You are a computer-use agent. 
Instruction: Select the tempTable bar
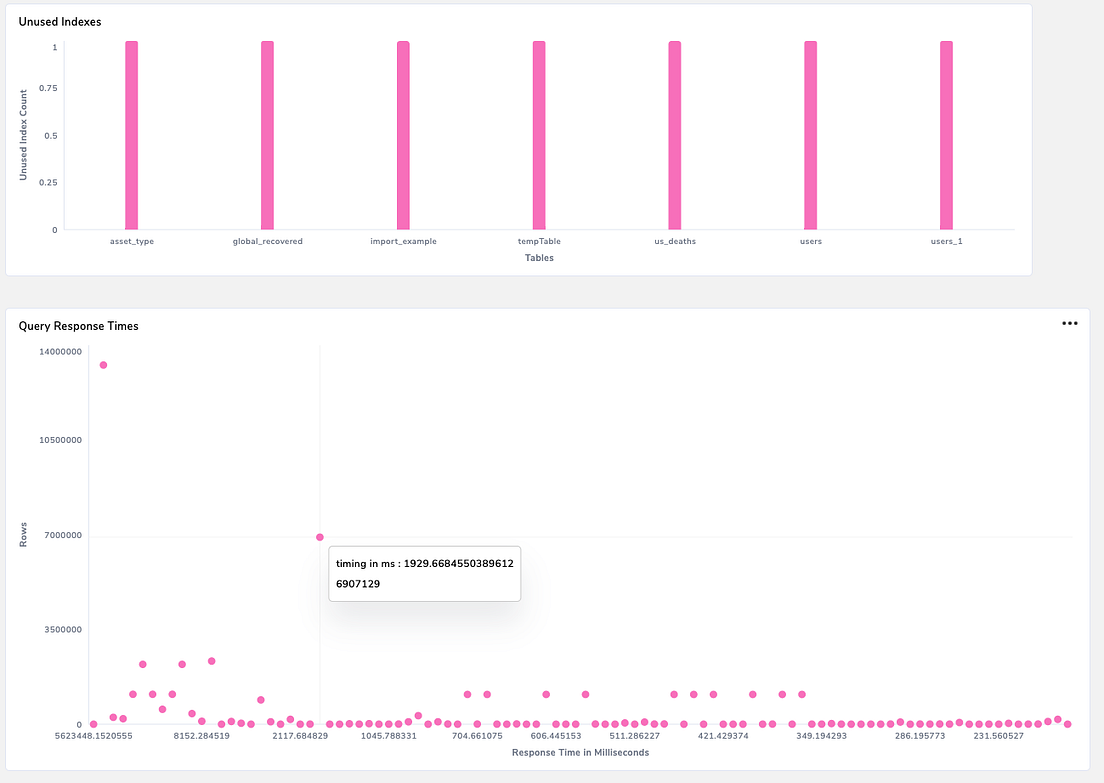539,135
